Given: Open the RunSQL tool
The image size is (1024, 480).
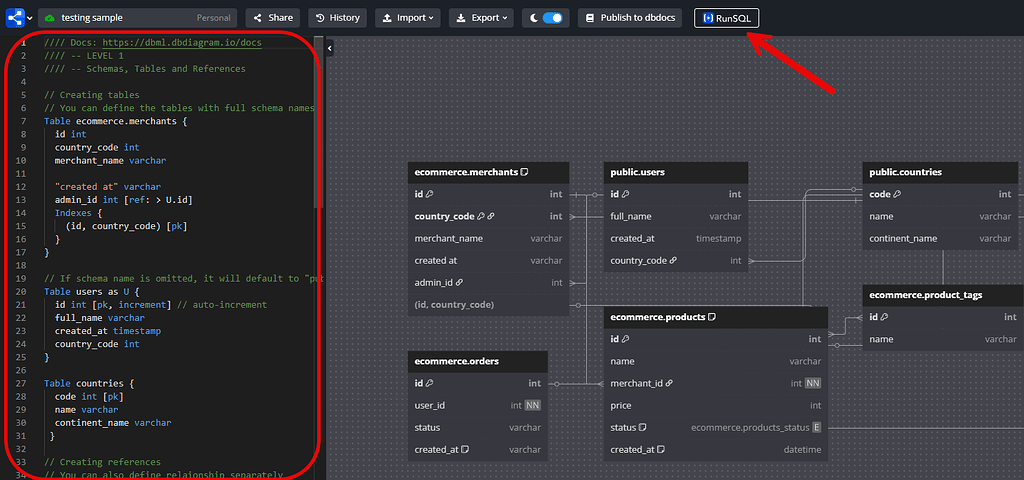Looking at the screenshot, I should (727, 18).
